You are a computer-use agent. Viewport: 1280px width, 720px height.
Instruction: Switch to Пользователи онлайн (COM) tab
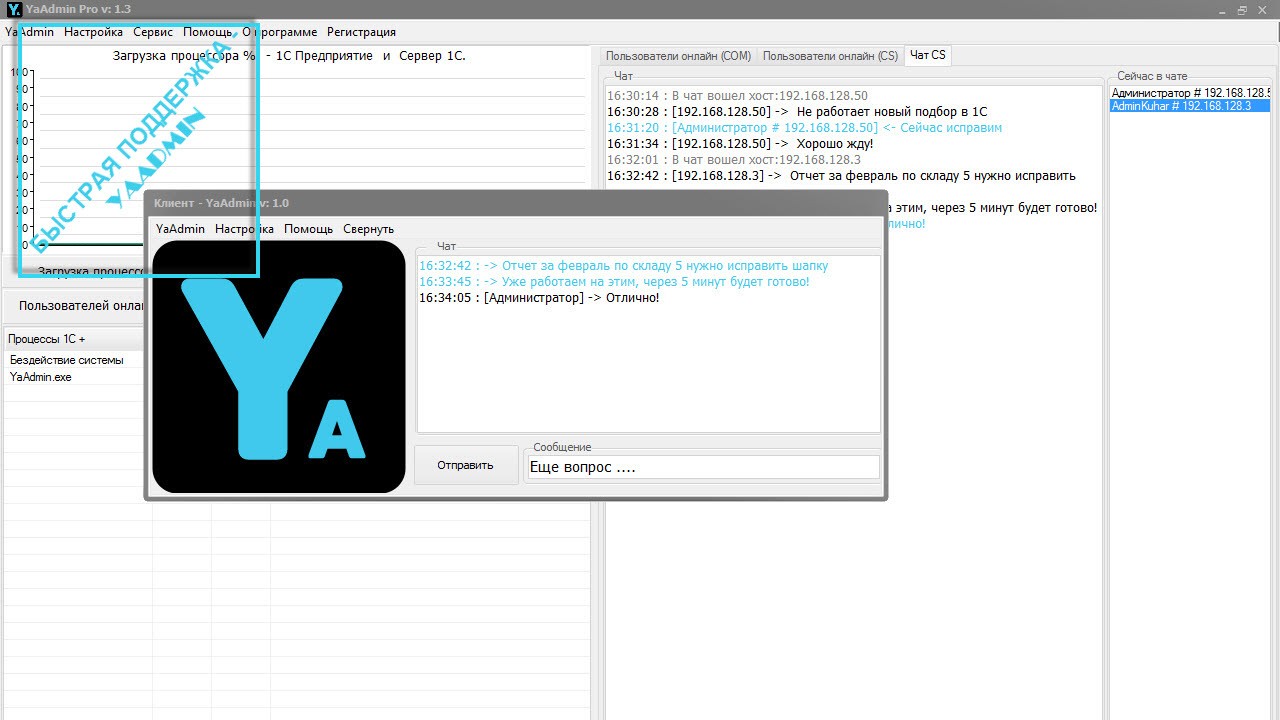(x=678, y=56)
